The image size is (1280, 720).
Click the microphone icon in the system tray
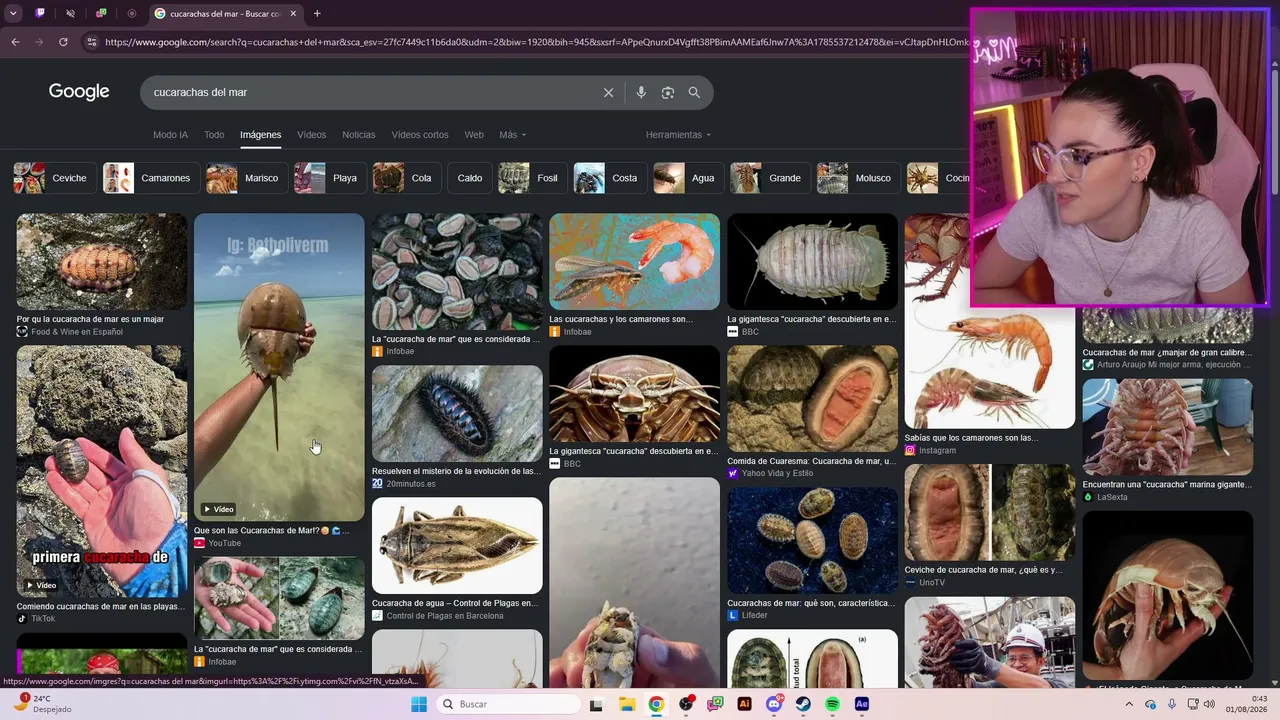pyautogui.click(x=1172, y=704)
